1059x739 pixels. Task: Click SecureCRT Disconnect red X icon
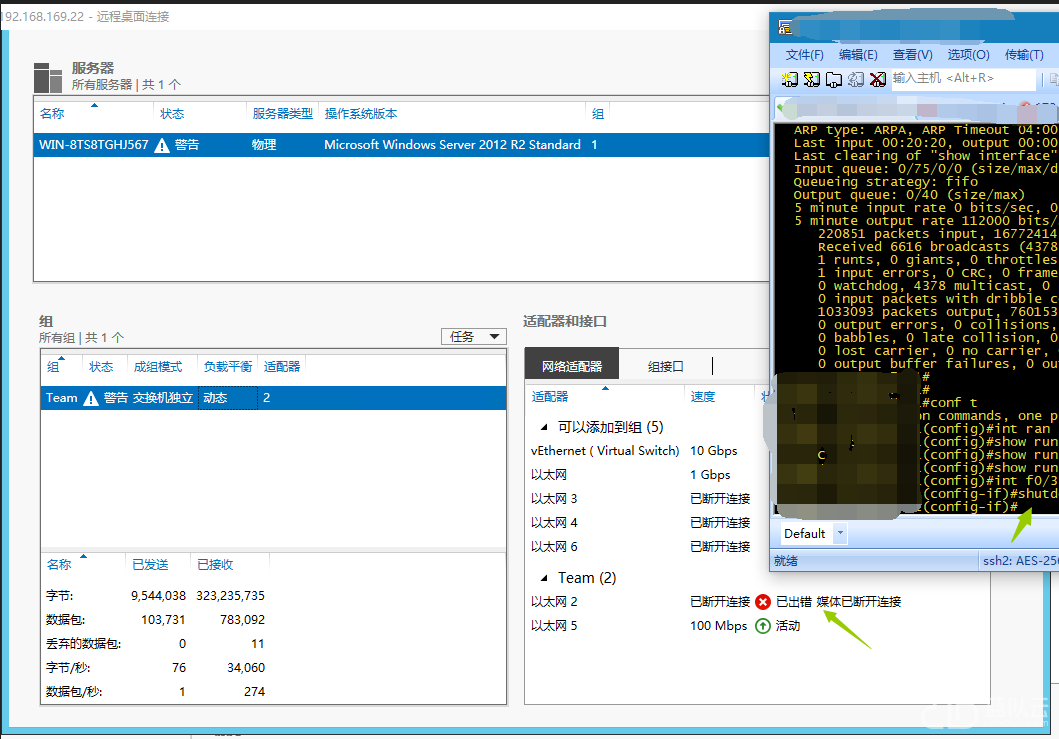[877, 80]
